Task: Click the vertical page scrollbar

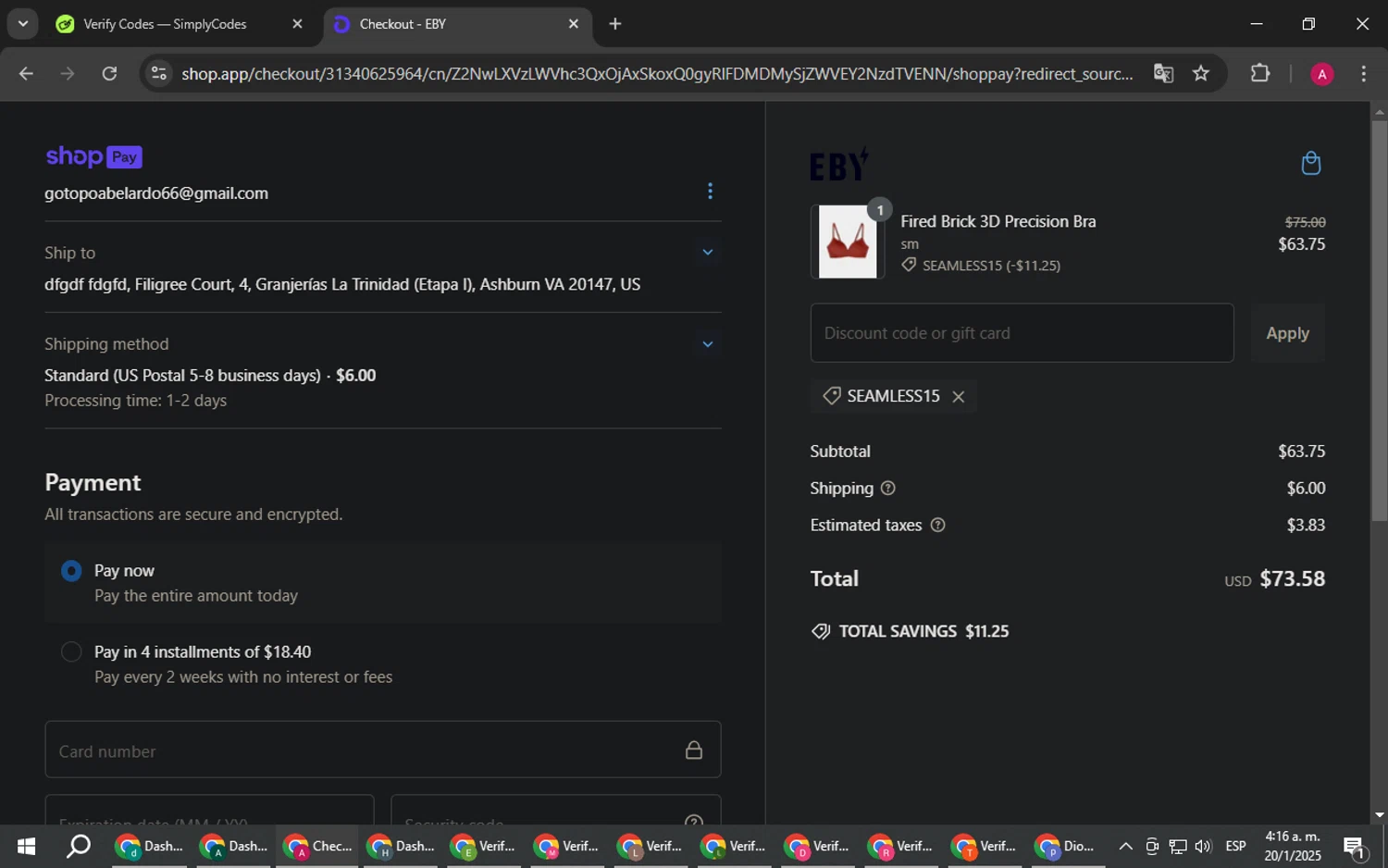Action: click(1380, 319)
